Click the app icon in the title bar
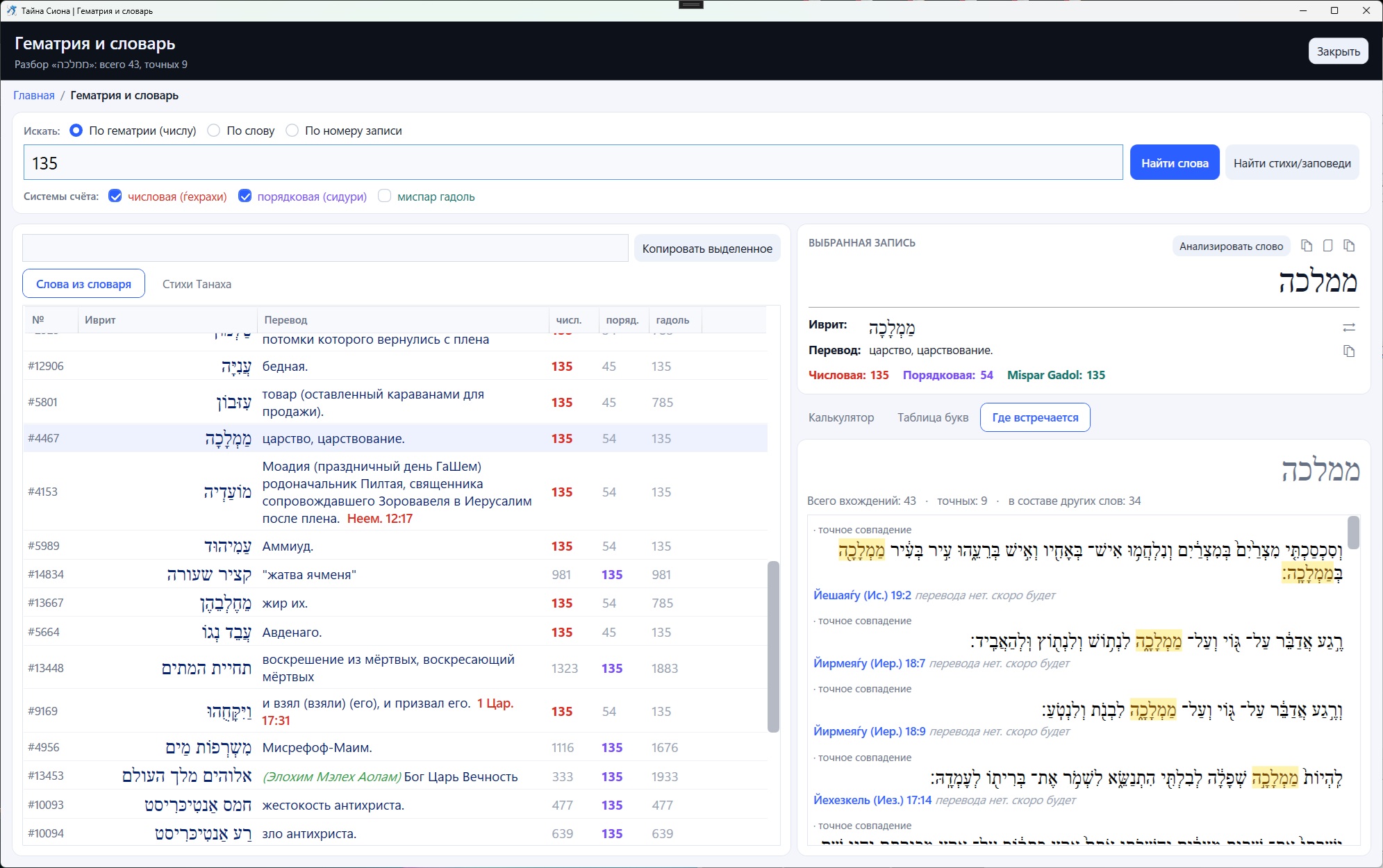1383x868 pixels. 11,10
